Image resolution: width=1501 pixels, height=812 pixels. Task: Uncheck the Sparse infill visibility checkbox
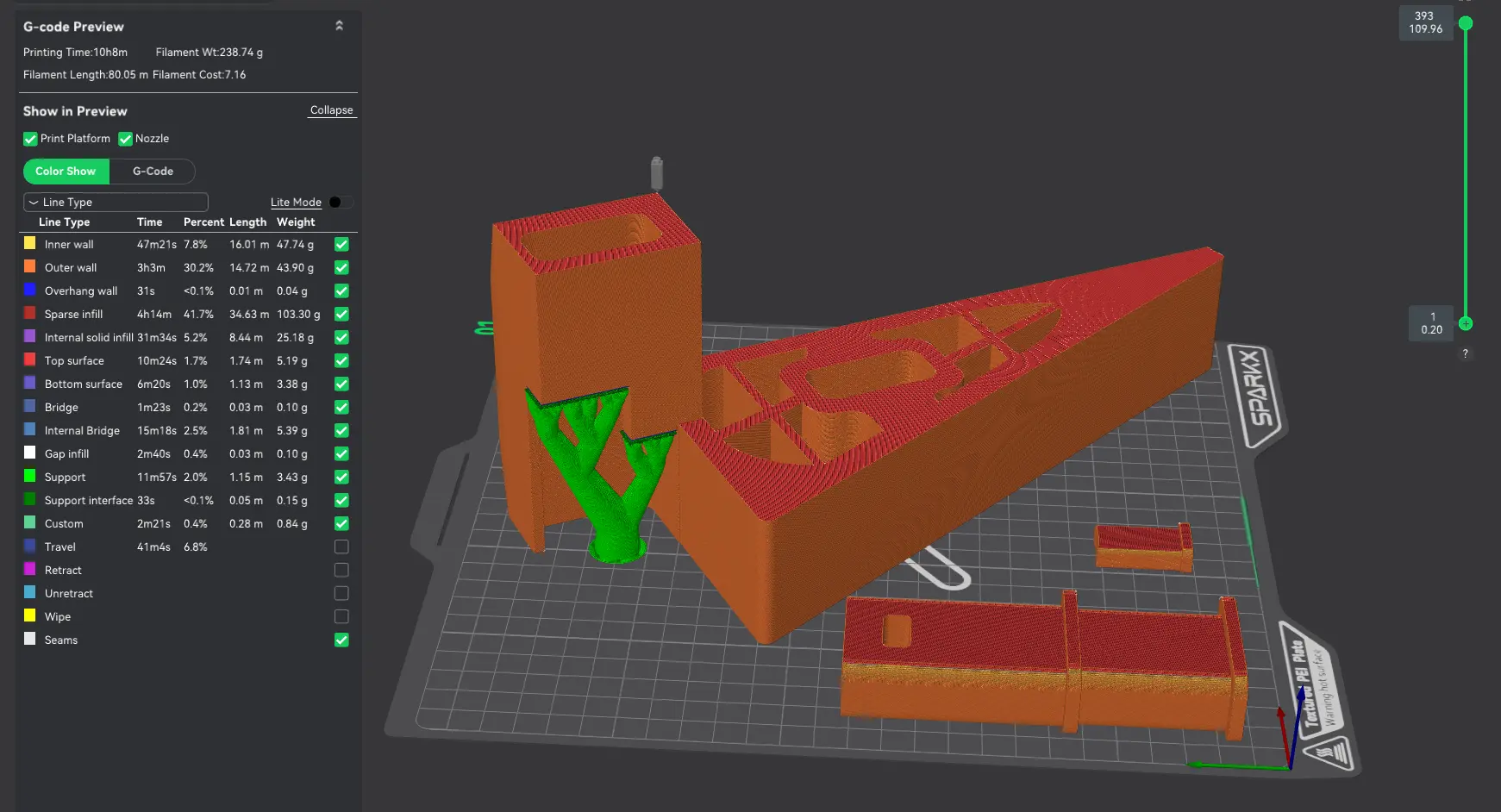[x=341, y=314]
